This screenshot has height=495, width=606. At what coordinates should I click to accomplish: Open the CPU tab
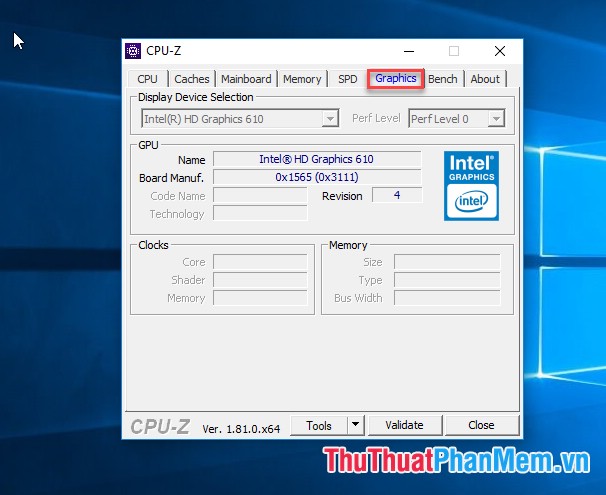click(x=147, y=79)
